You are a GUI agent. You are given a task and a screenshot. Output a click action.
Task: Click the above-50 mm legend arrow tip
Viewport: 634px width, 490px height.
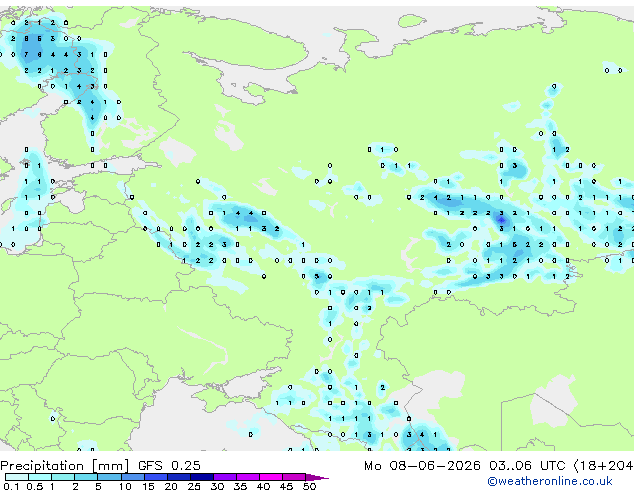[x=317, y=478]
